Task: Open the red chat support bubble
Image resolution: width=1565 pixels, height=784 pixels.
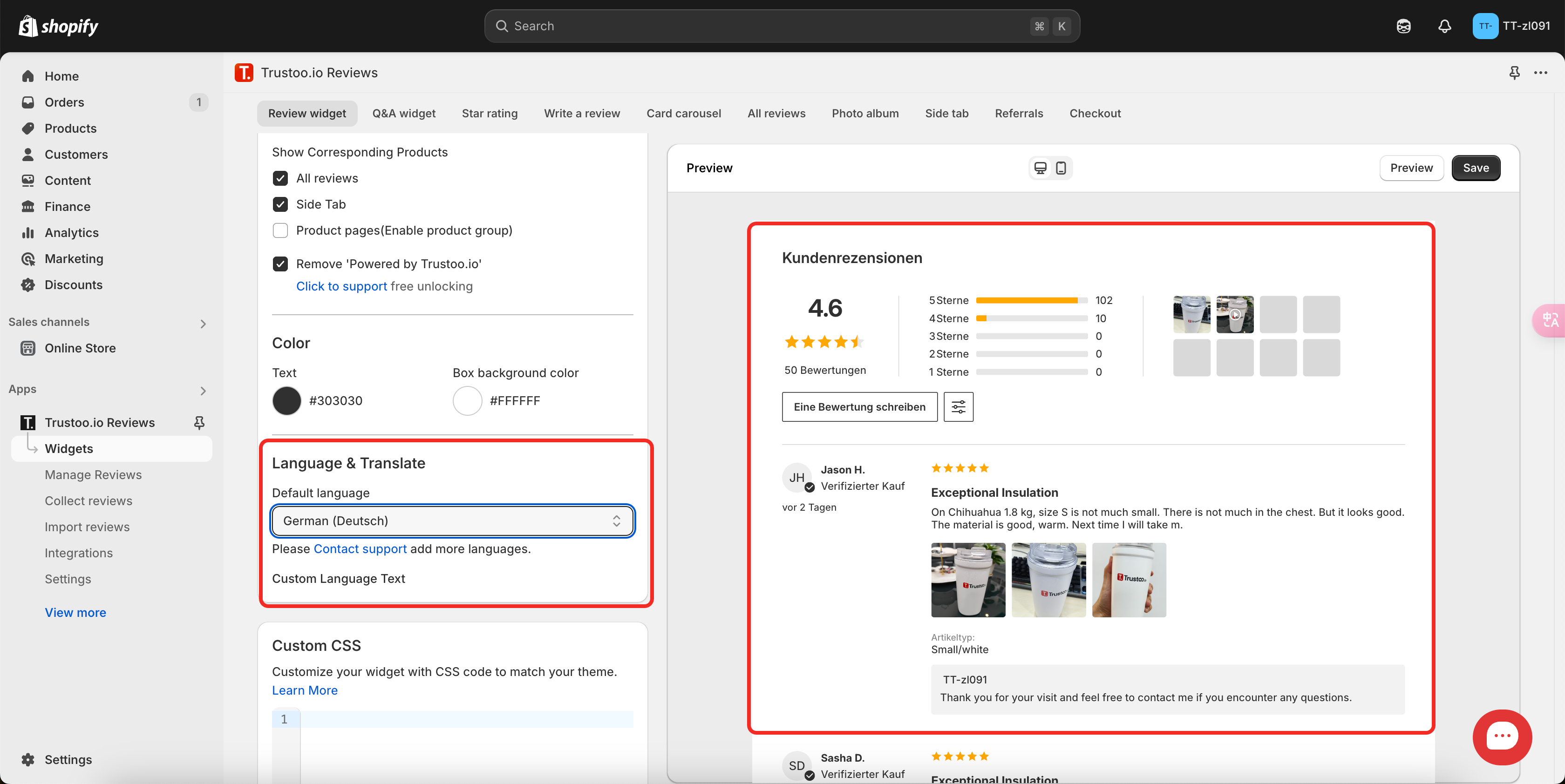Action: coord(1502,737)
